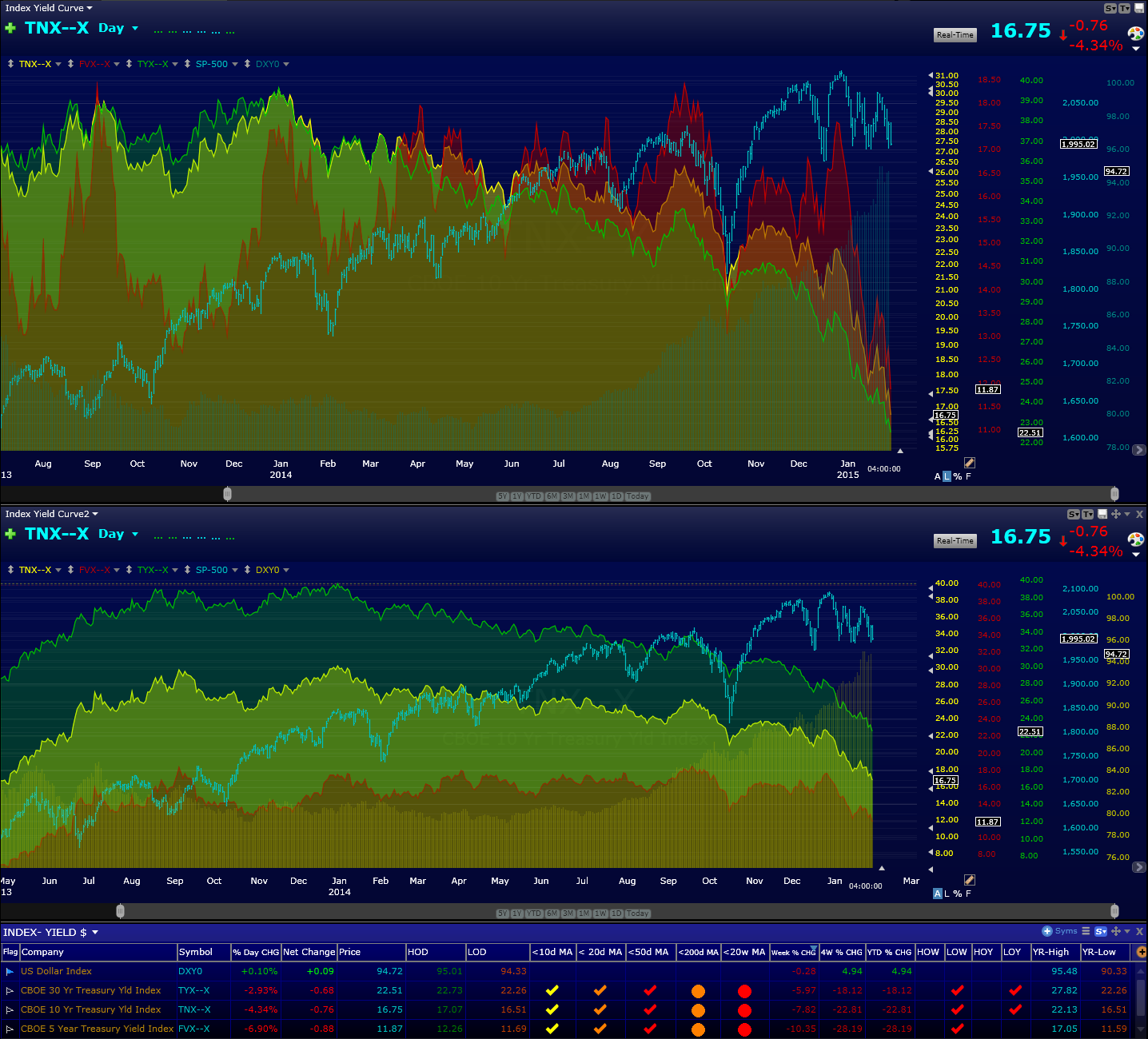
Task: Click the ruler drawing tool in bottom chart
Action: [969, 880]
